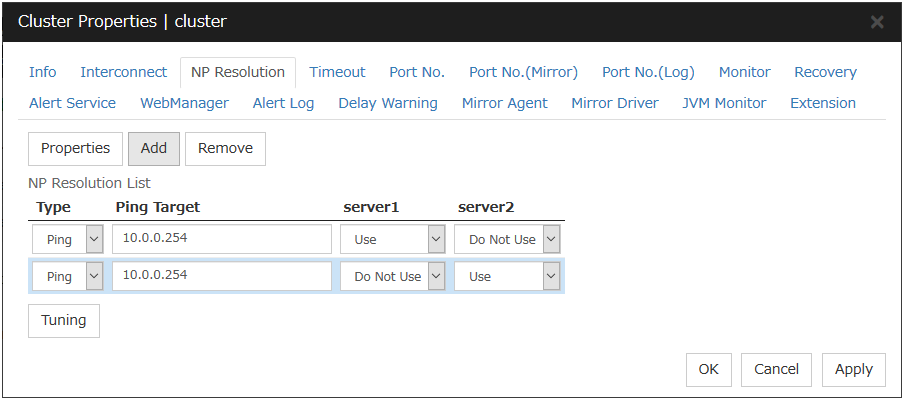Expand server2 dropdown showing Do Not Use
The width and height of the screenshot is (904, 400).
click(507, 240)
